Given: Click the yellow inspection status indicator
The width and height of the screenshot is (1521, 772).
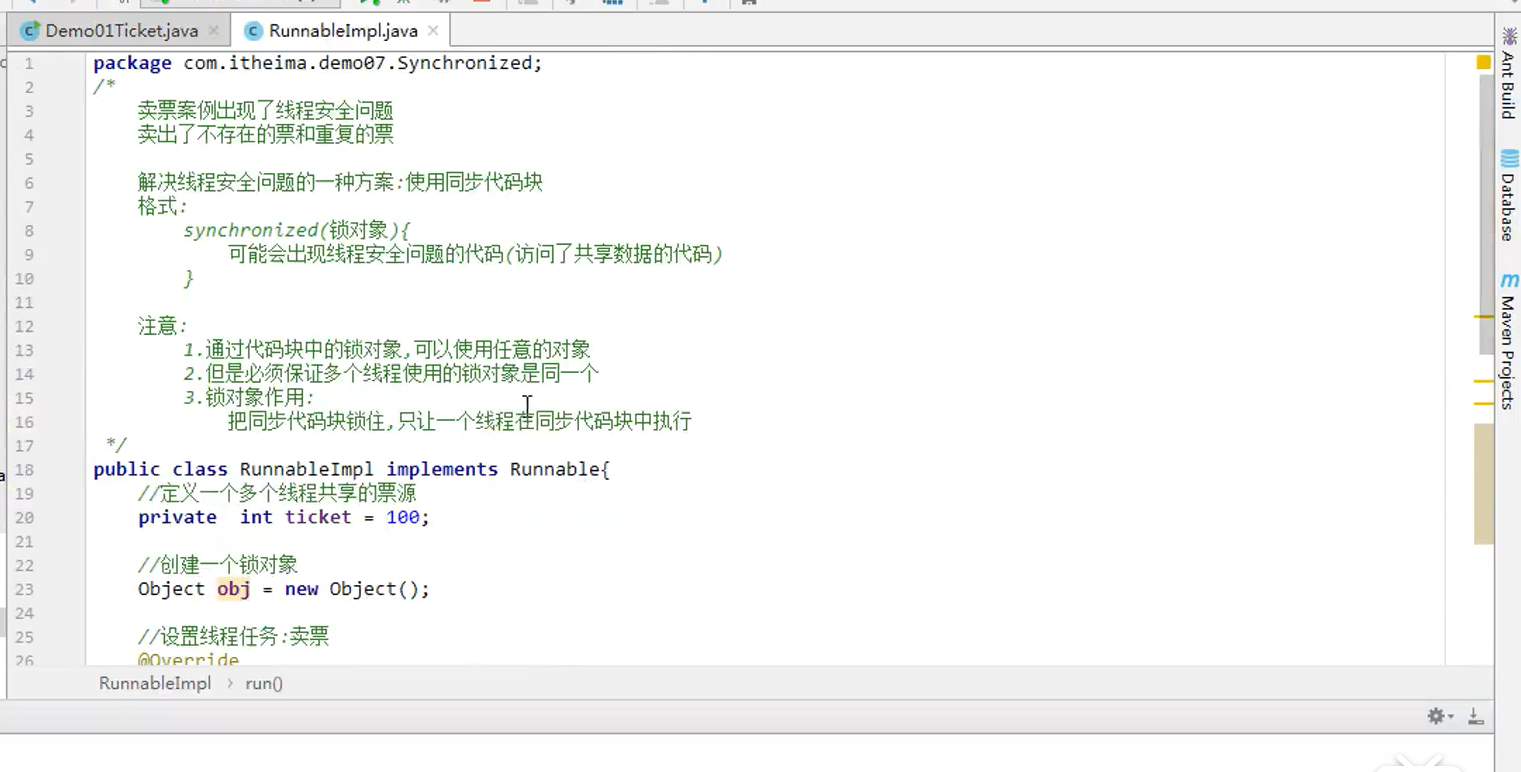Looking at the screenshot, I should [1484, 62].
